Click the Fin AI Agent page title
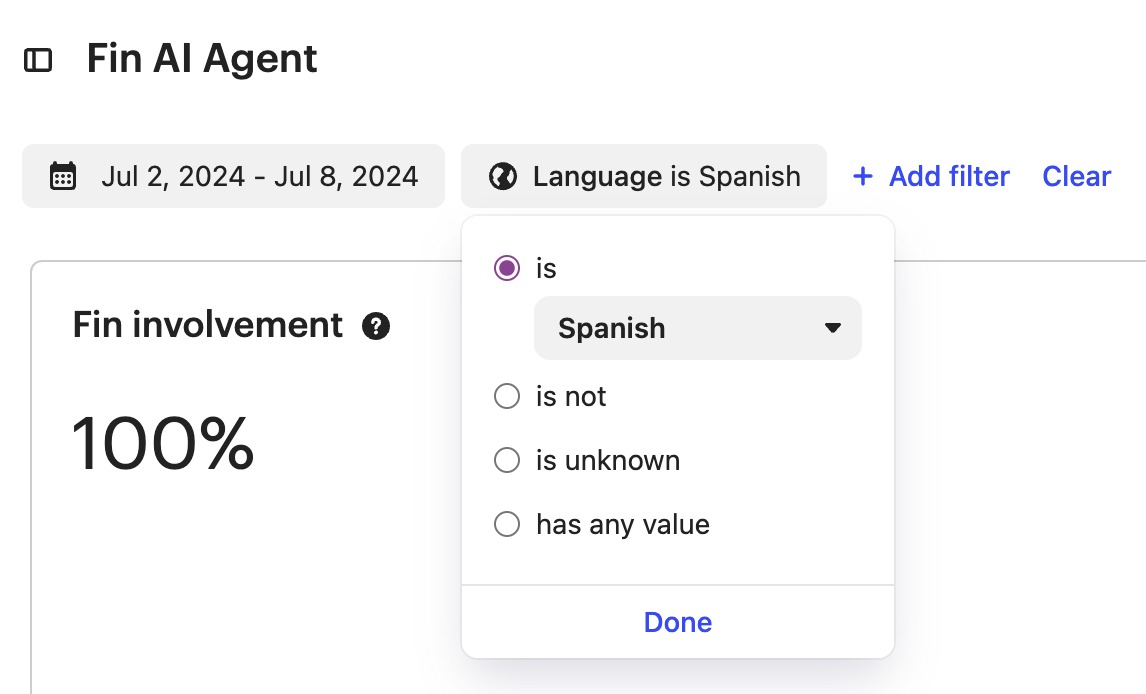 click(x=202, y=58)
